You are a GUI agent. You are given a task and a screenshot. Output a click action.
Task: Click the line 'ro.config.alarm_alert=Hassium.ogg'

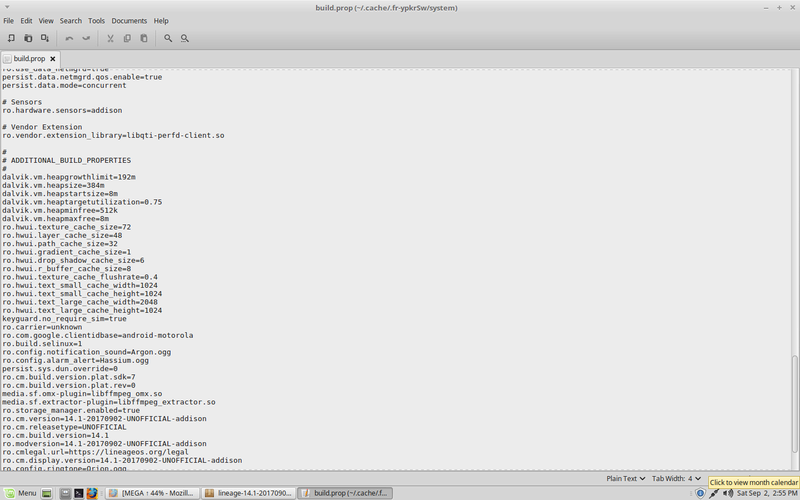coord(75,360)
